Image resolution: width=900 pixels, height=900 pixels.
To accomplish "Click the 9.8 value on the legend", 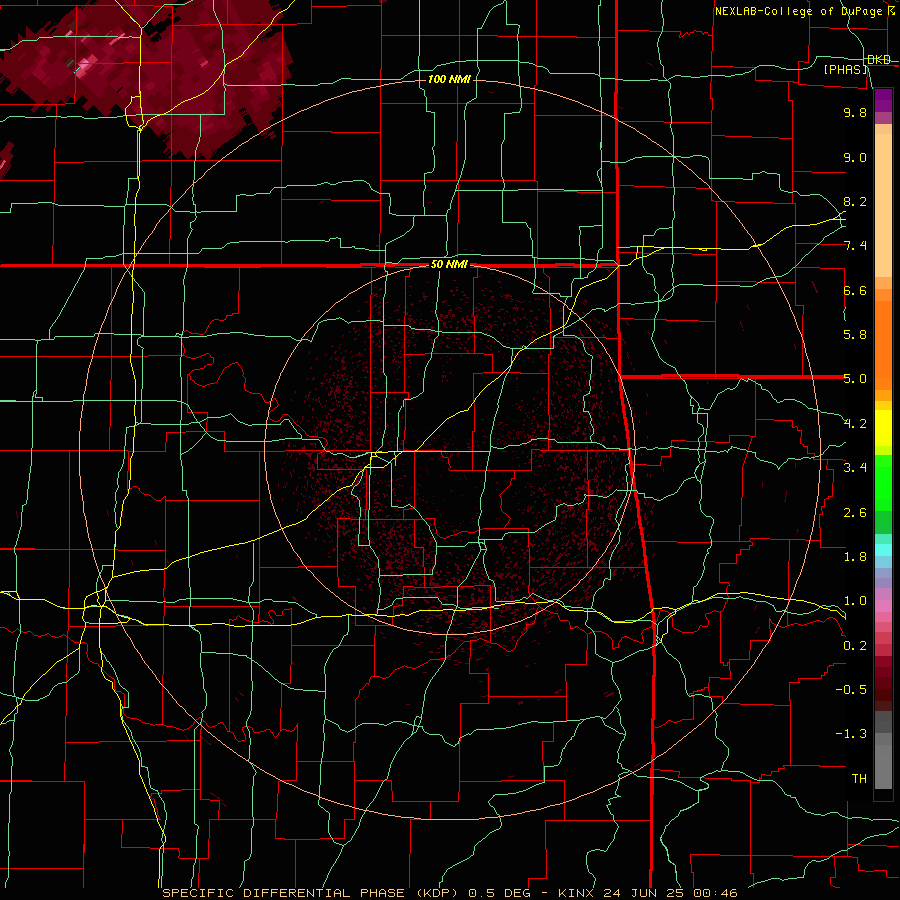I will [855, 112].
